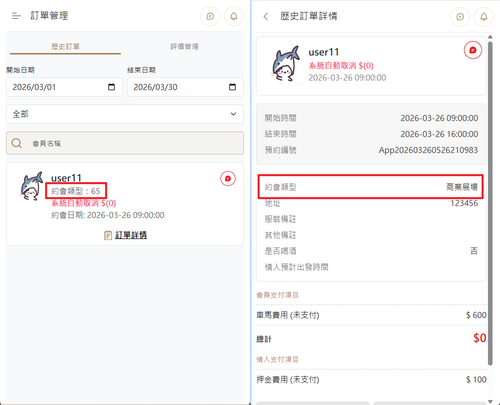The image size is (500, 405).
Task: Click the scrollbar up arrow in the detail panel
Action: pyautogui.click(x=490, y=37)
